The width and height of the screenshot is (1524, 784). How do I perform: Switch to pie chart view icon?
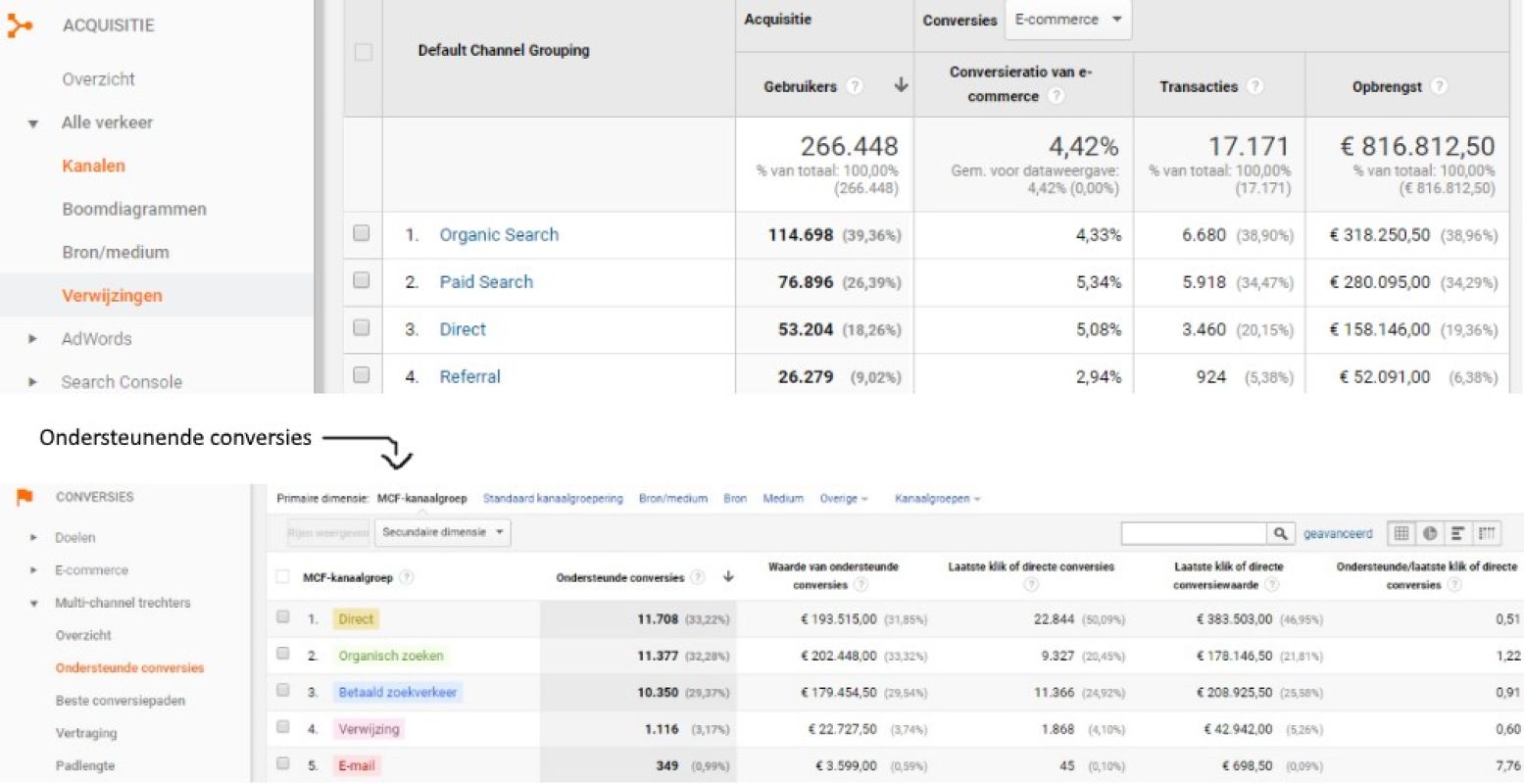(x=1430, y=533)
